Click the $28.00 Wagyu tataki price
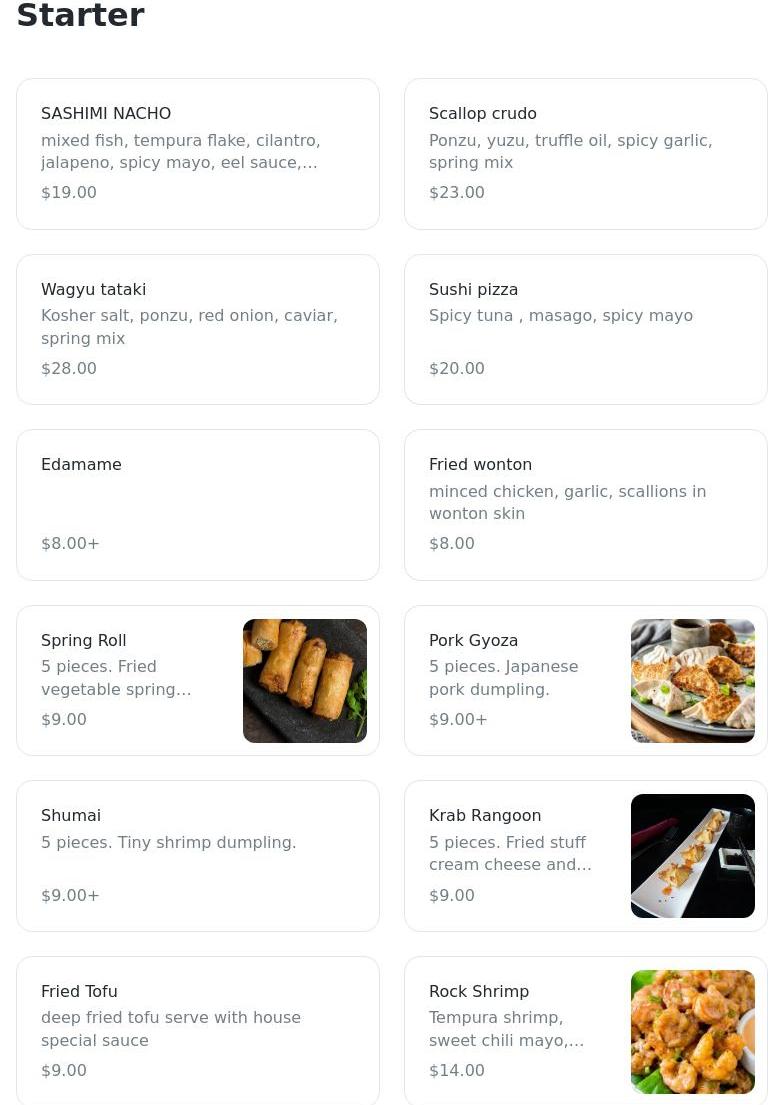784x1105 pixels. click(69, 368)
